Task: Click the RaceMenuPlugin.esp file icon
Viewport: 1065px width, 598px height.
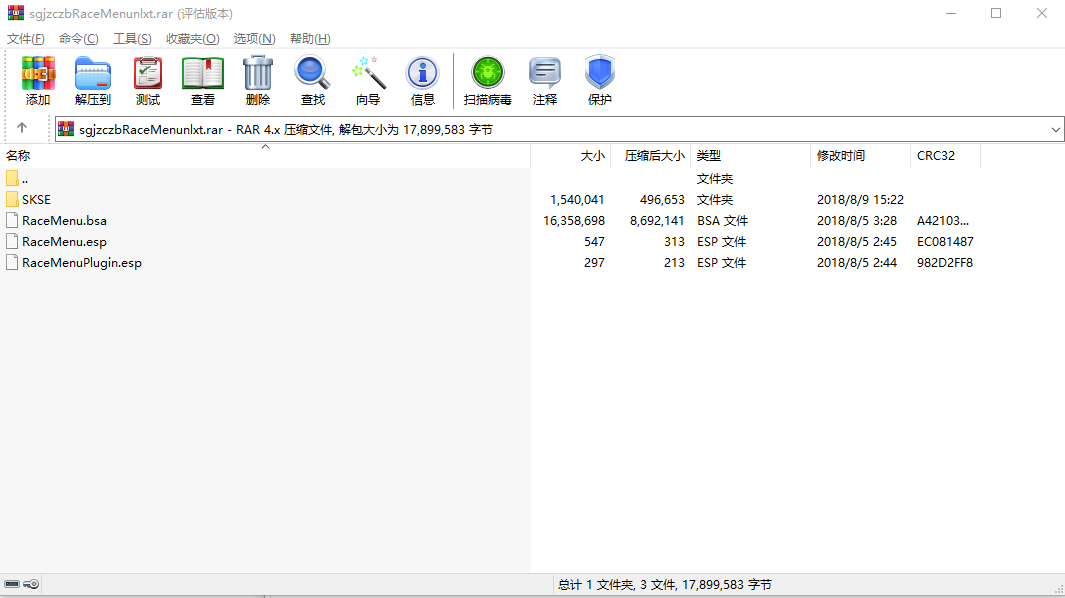Action: coord(12,262)
